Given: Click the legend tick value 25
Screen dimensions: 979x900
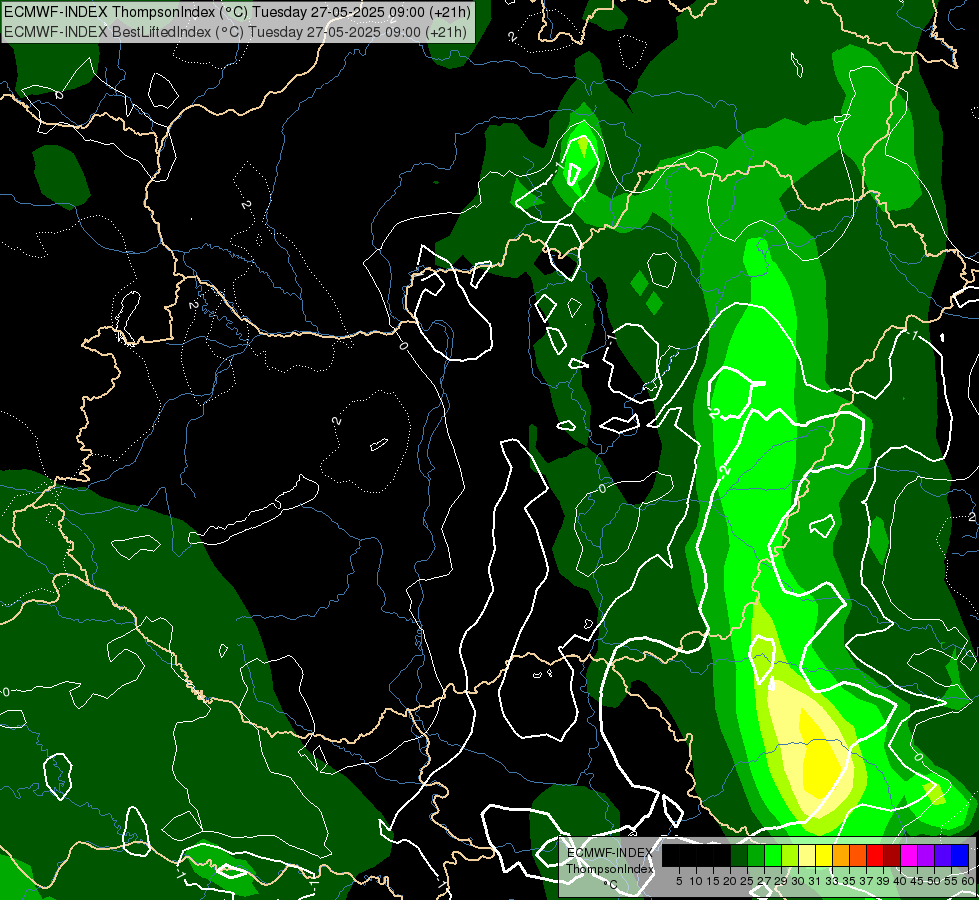Looking at the screenshot, I should click(747, 881).
